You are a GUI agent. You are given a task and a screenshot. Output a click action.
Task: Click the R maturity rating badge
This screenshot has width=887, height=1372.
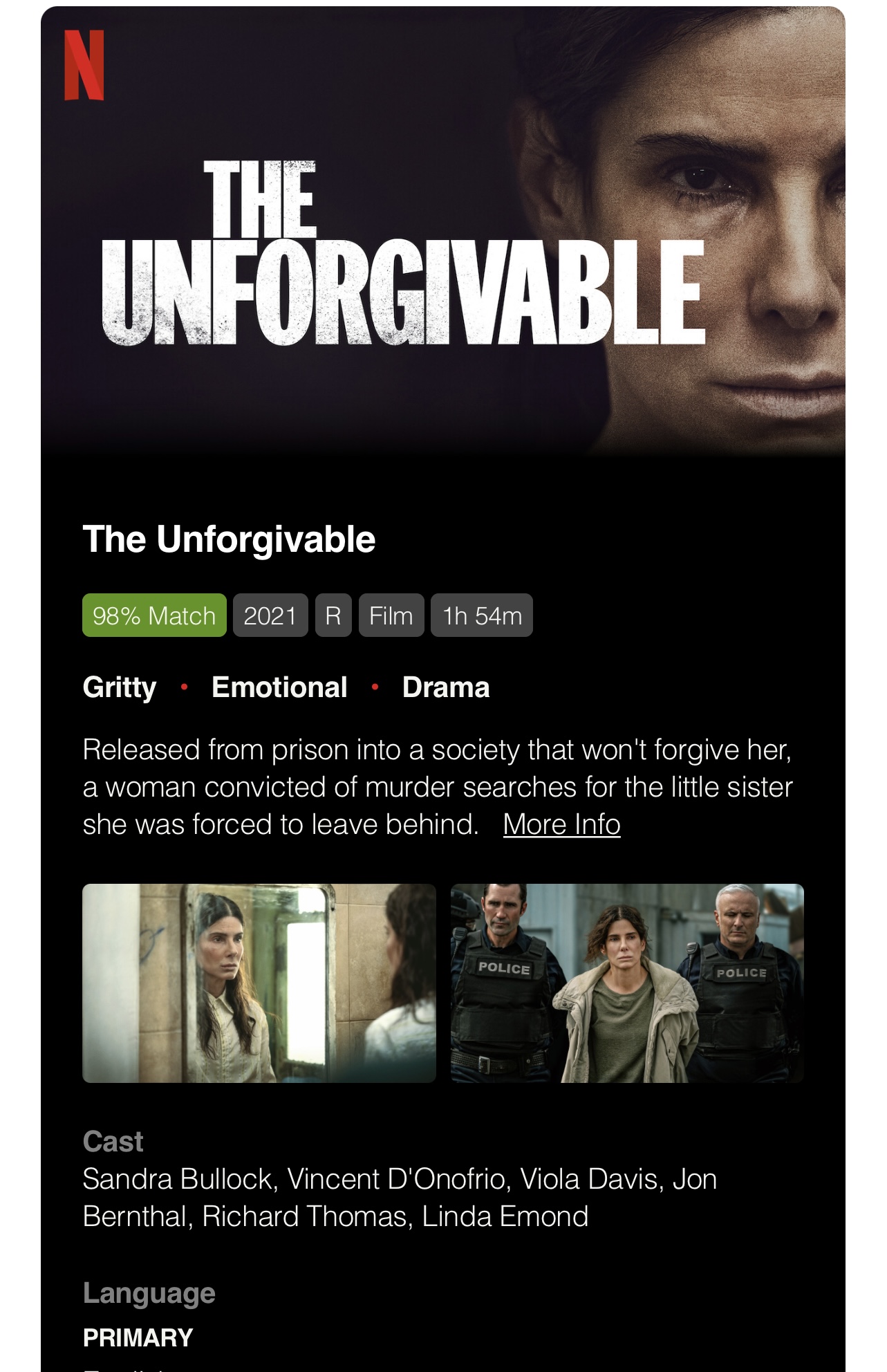tap(333, 615)
